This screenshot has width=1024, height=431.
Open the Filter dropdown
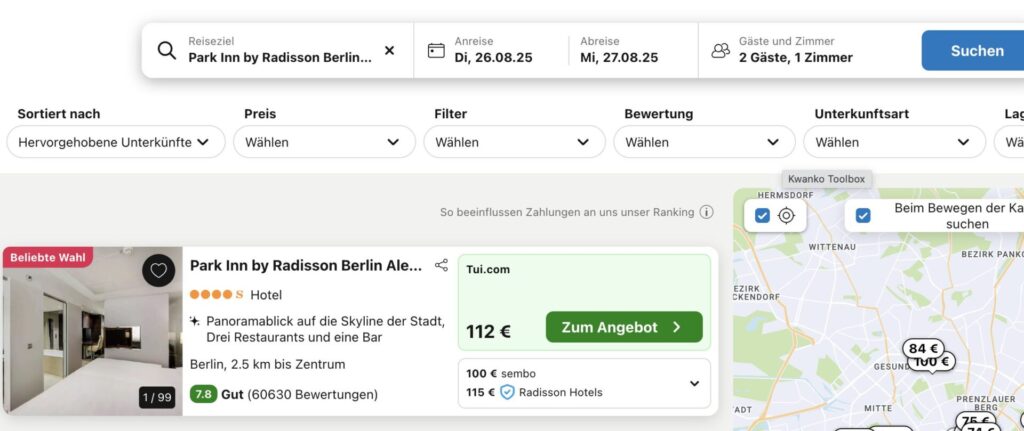(x=515, y=142)
